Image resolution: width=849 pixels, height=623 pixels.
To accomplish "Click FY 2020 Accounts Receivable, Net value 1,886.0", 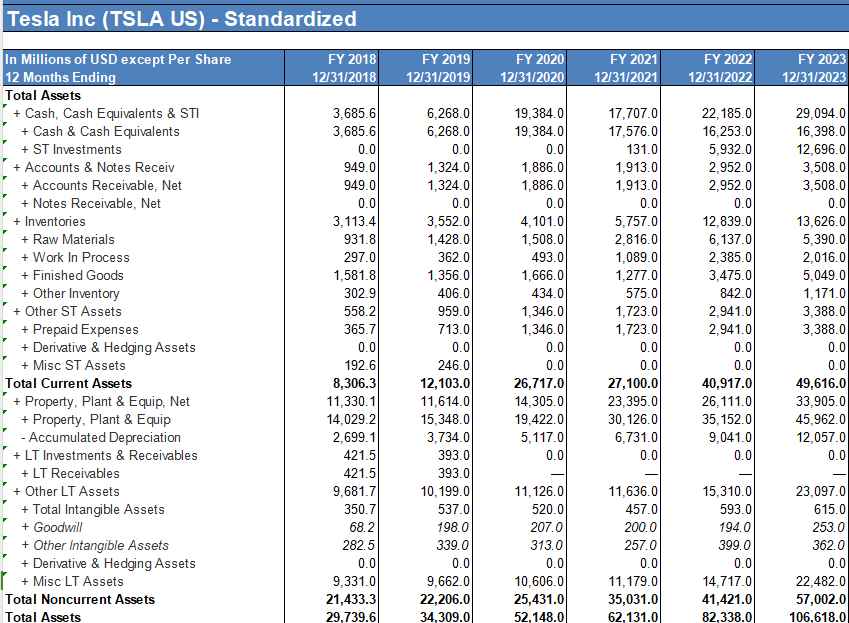I will pyautogui.click(x=543, y=186).
